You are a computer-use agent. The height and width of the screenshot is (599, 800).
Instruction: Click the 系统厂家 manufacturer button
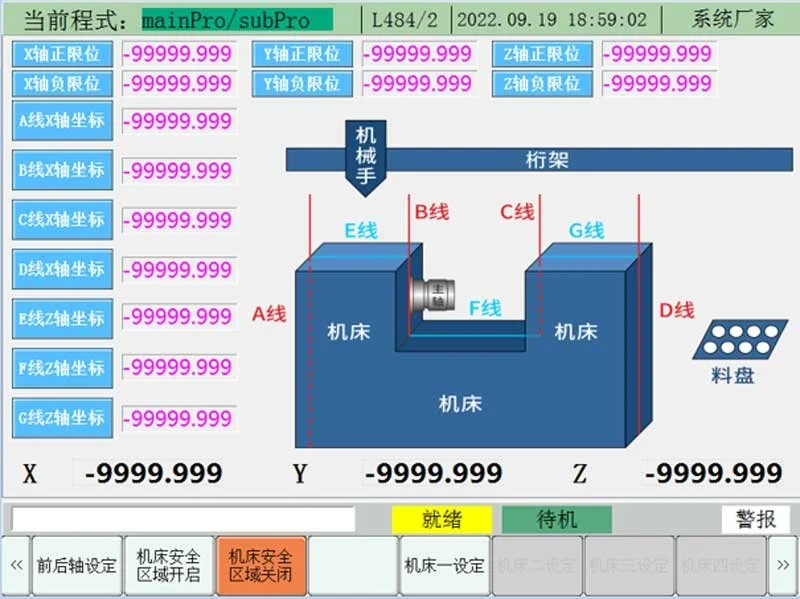click(735, 17)
